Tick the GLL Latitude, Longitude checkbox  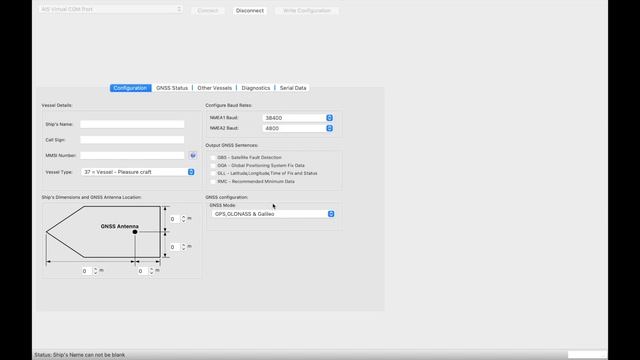[x=213, y=173]
